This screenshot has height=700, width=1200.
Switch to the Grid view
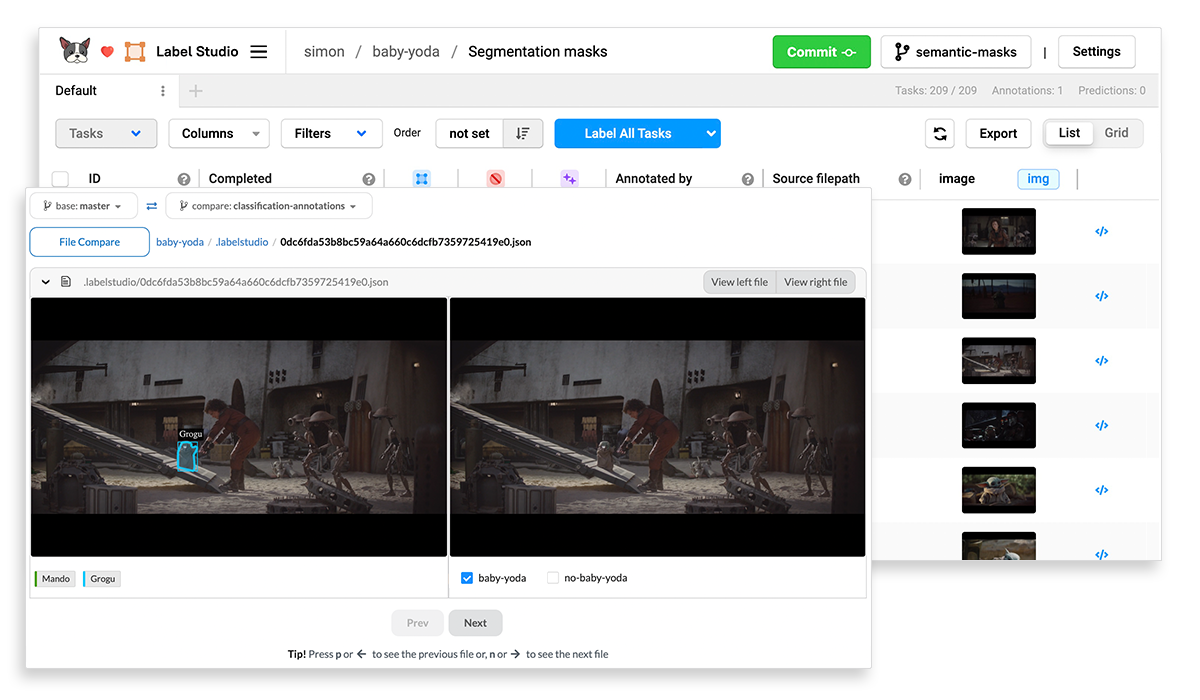[x=1116, y=133]
